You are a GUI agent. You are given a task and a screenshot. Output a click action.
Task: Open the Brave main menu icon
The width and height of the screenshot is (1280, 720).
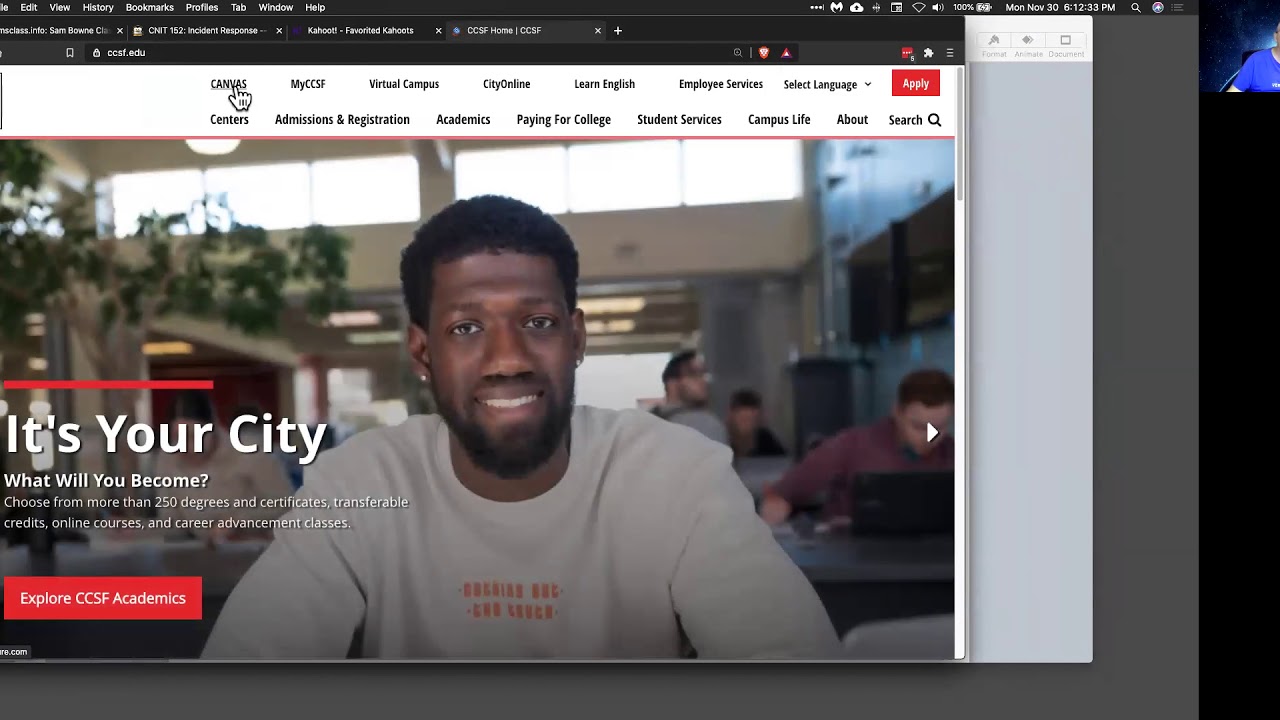pyautogui.click(x=950, y=53)
